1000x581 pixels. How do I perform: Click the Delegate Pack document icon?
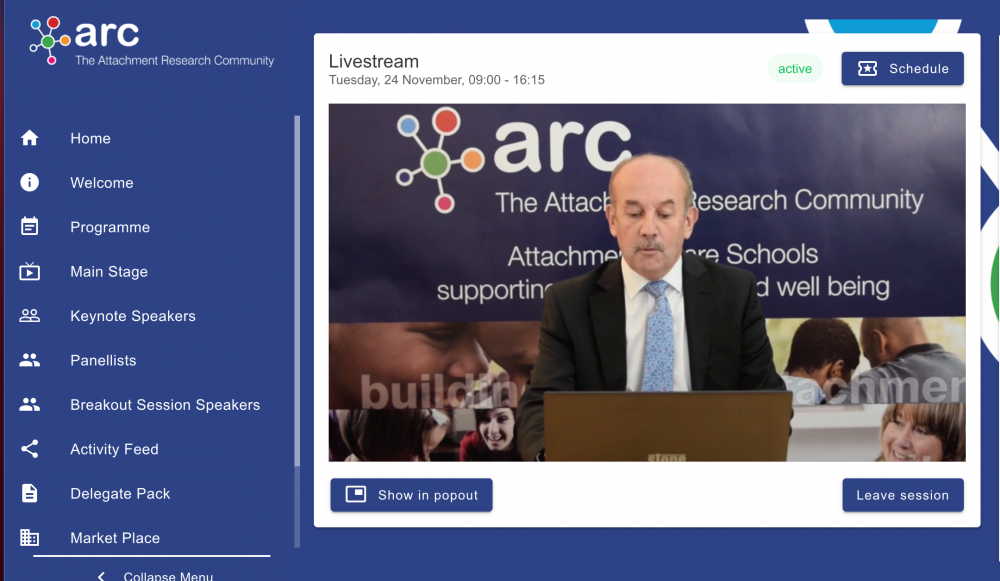30,494
